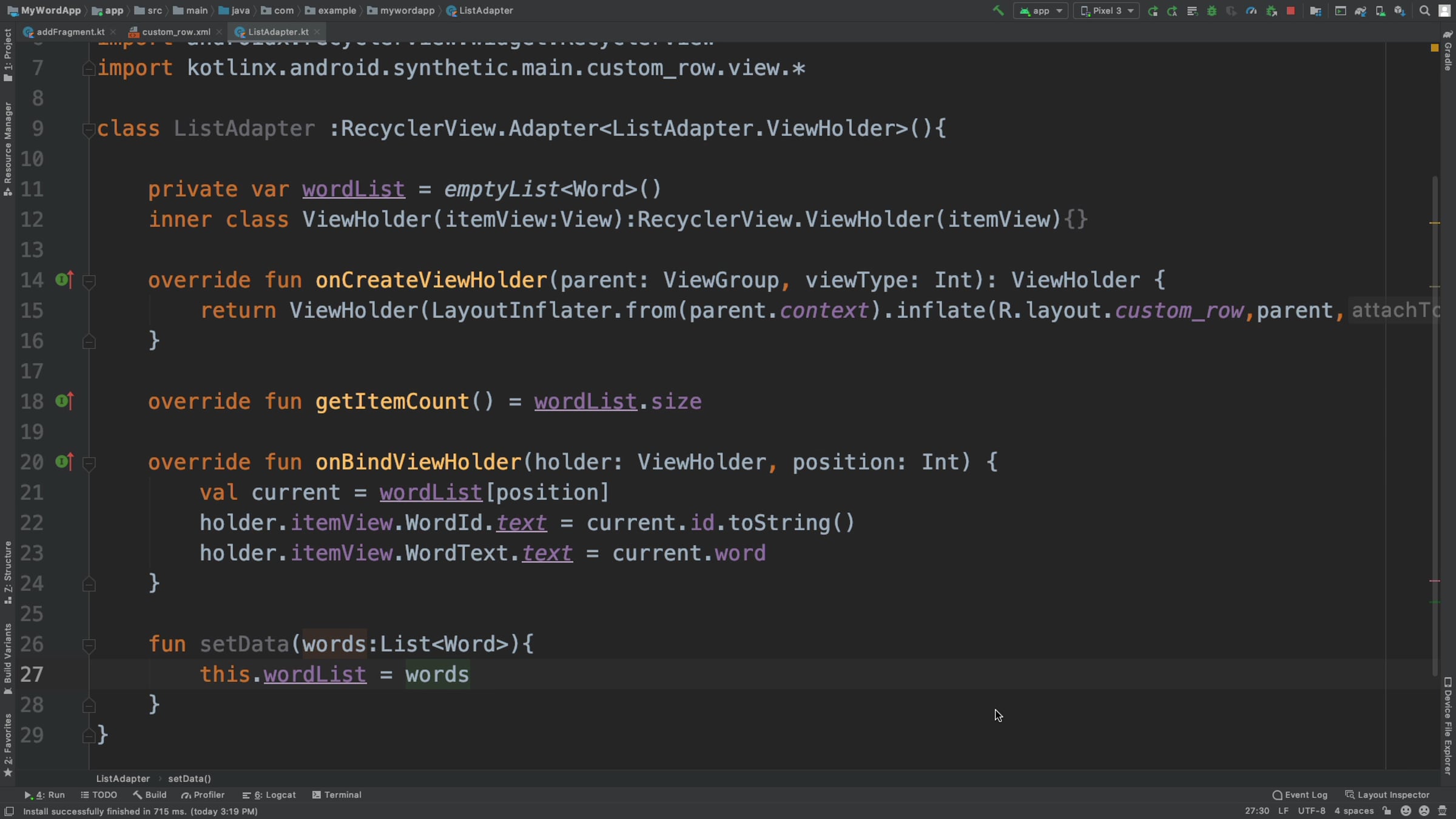Click the SDK Manager cube icon

(1400, 10)
